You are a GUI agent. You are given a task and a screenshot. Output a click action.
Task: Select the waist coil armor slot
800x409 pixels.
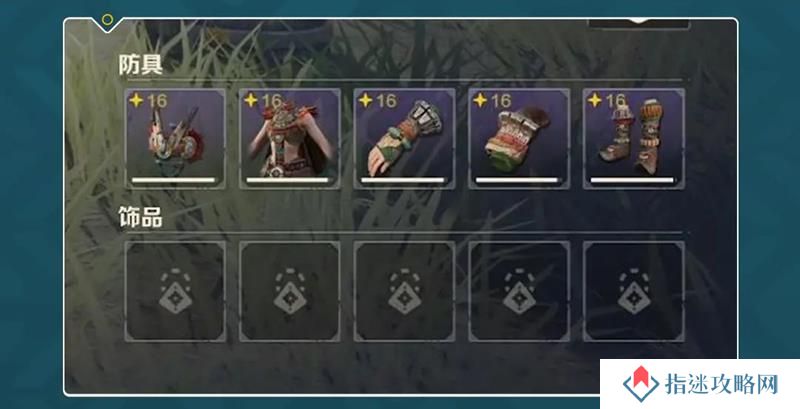coord(519,139)
